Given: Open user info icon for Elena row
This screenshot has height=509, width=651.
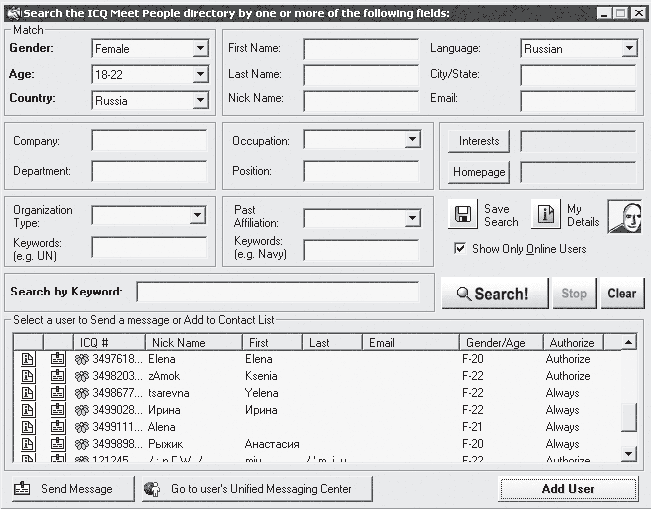Looking at the screenshot, I should (x=28, y=359).
